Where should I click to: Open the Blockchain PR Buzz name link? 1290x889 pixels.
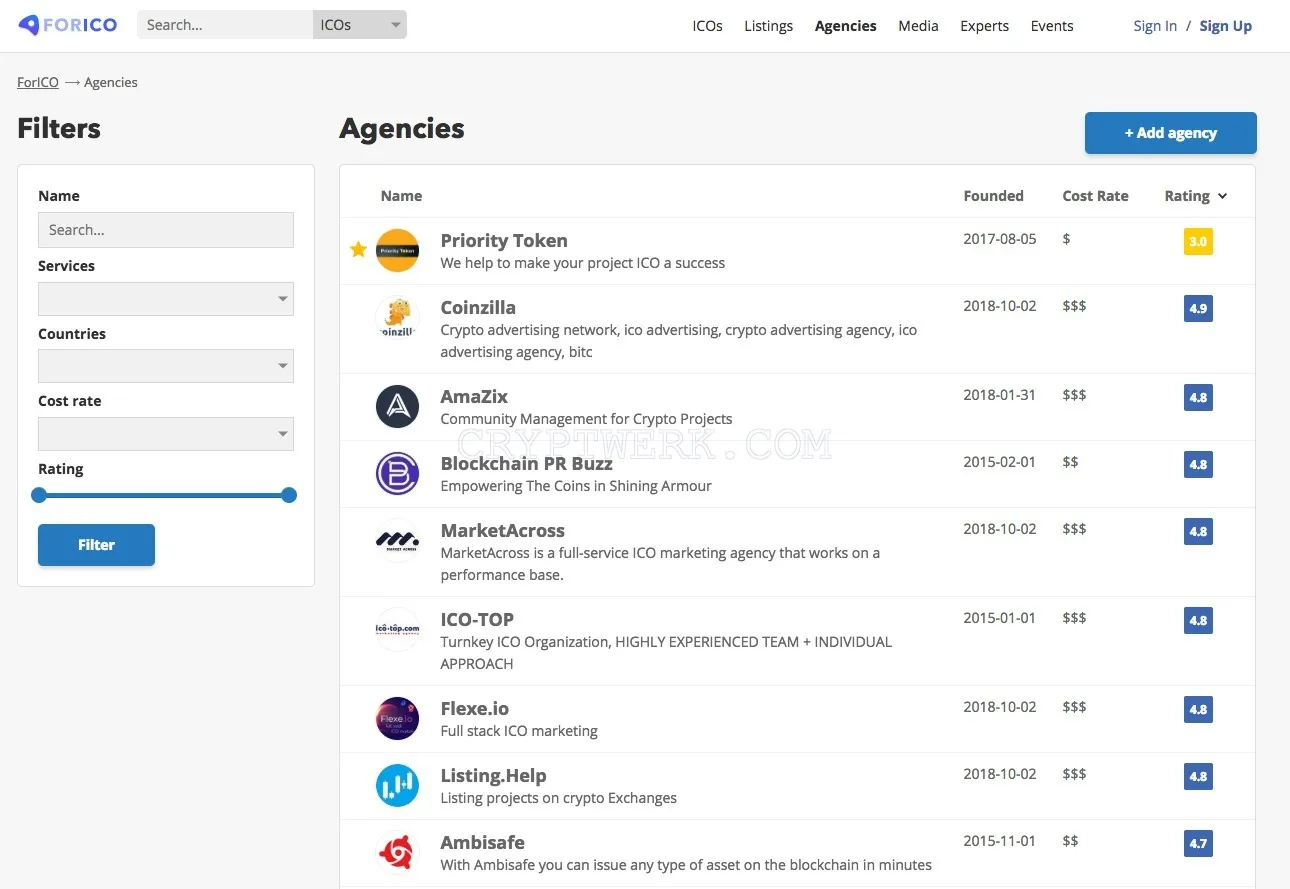point(526,463)
